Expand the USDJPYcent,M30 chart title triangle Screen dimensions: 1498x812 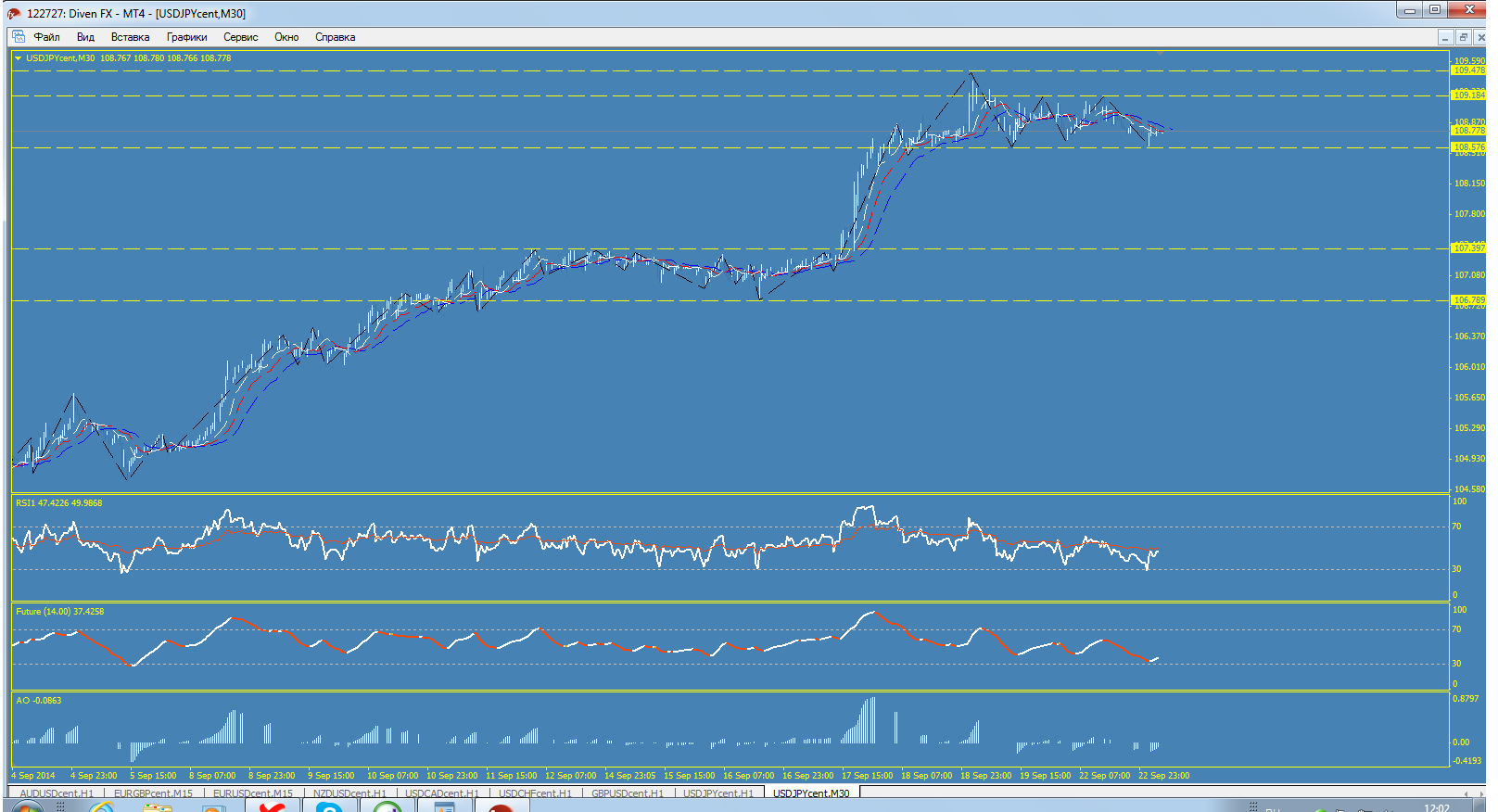[19, 58]
